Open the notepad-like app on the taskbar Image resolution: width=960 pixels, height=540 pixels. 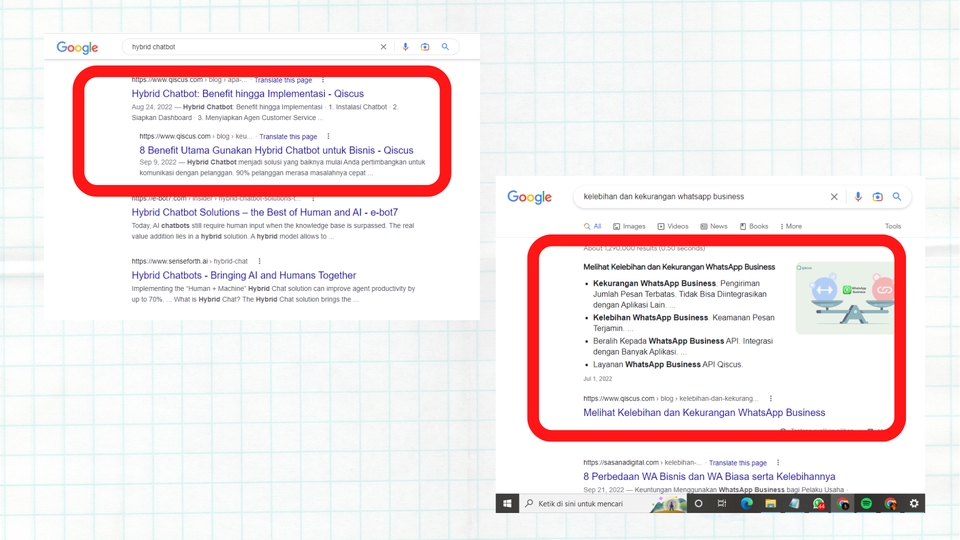pyautogui.click(x=794, y=503)
